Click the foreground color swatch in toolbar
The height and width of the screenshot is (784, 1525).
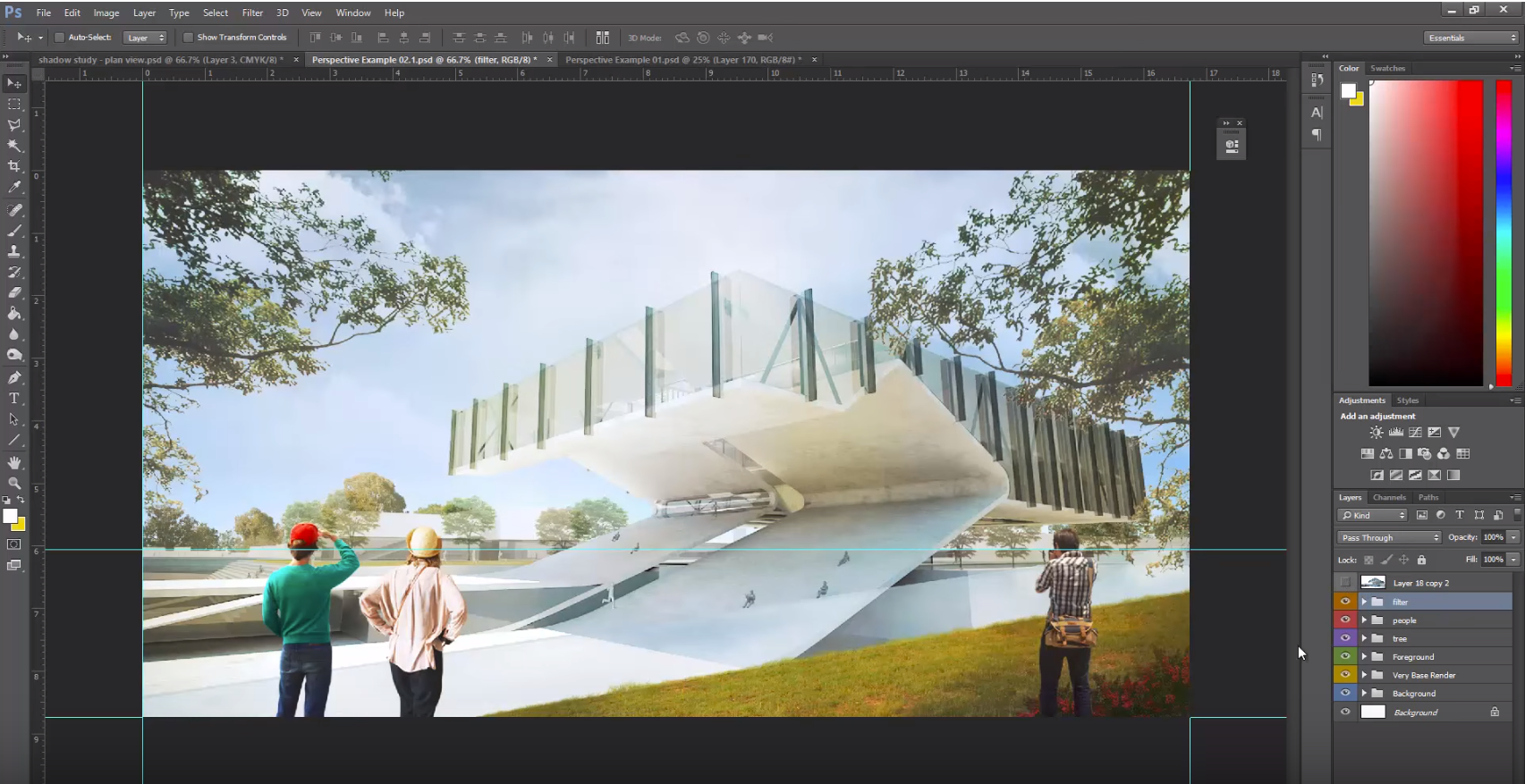pyautogui.click(x=10, y=516)
